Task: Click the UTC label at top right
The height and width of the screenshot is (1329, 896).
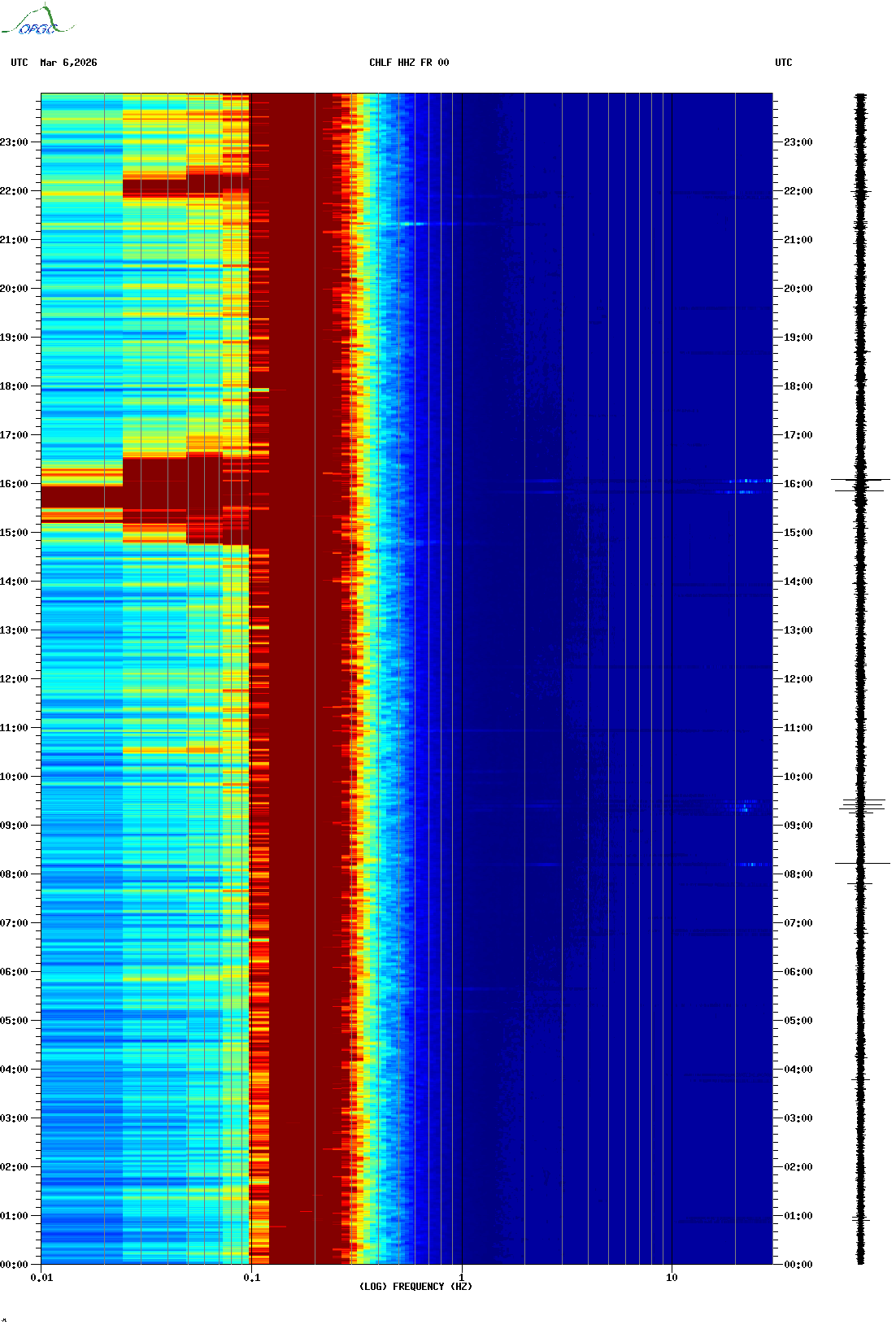Action: click(783, 63)
